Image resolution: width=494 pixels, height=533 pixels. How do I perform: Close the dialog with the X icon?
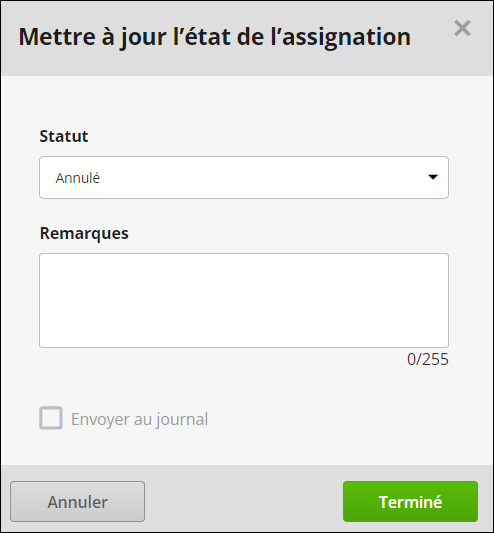(462, 28)
